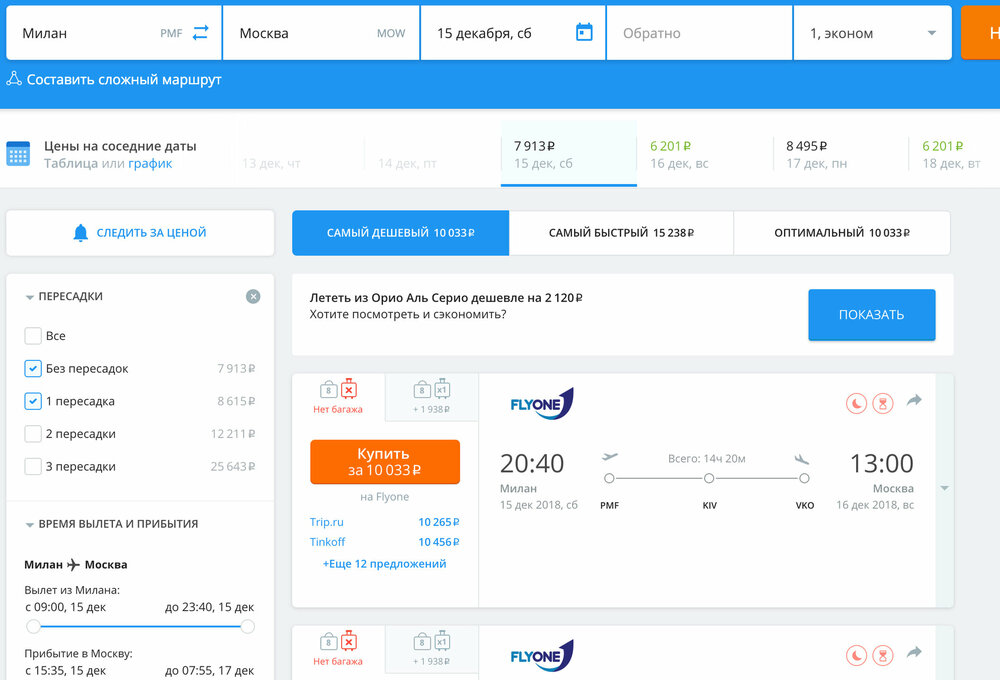Uncheck the 1 пересадка checkbox

pos(33,401)
